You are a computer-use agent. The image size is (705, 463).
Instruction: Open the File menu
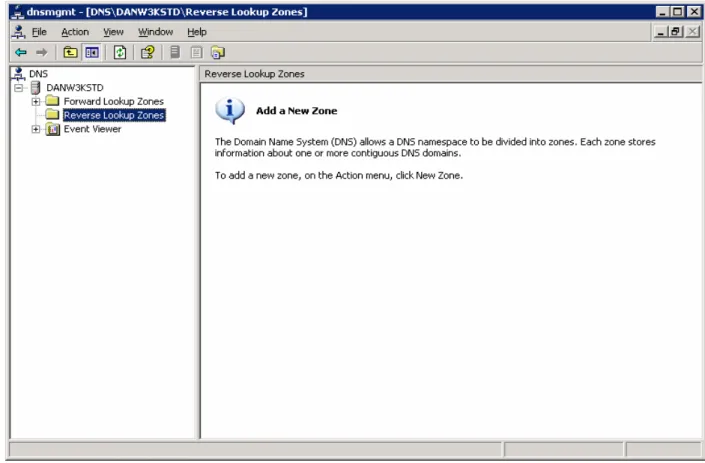(x=39, y=32)
